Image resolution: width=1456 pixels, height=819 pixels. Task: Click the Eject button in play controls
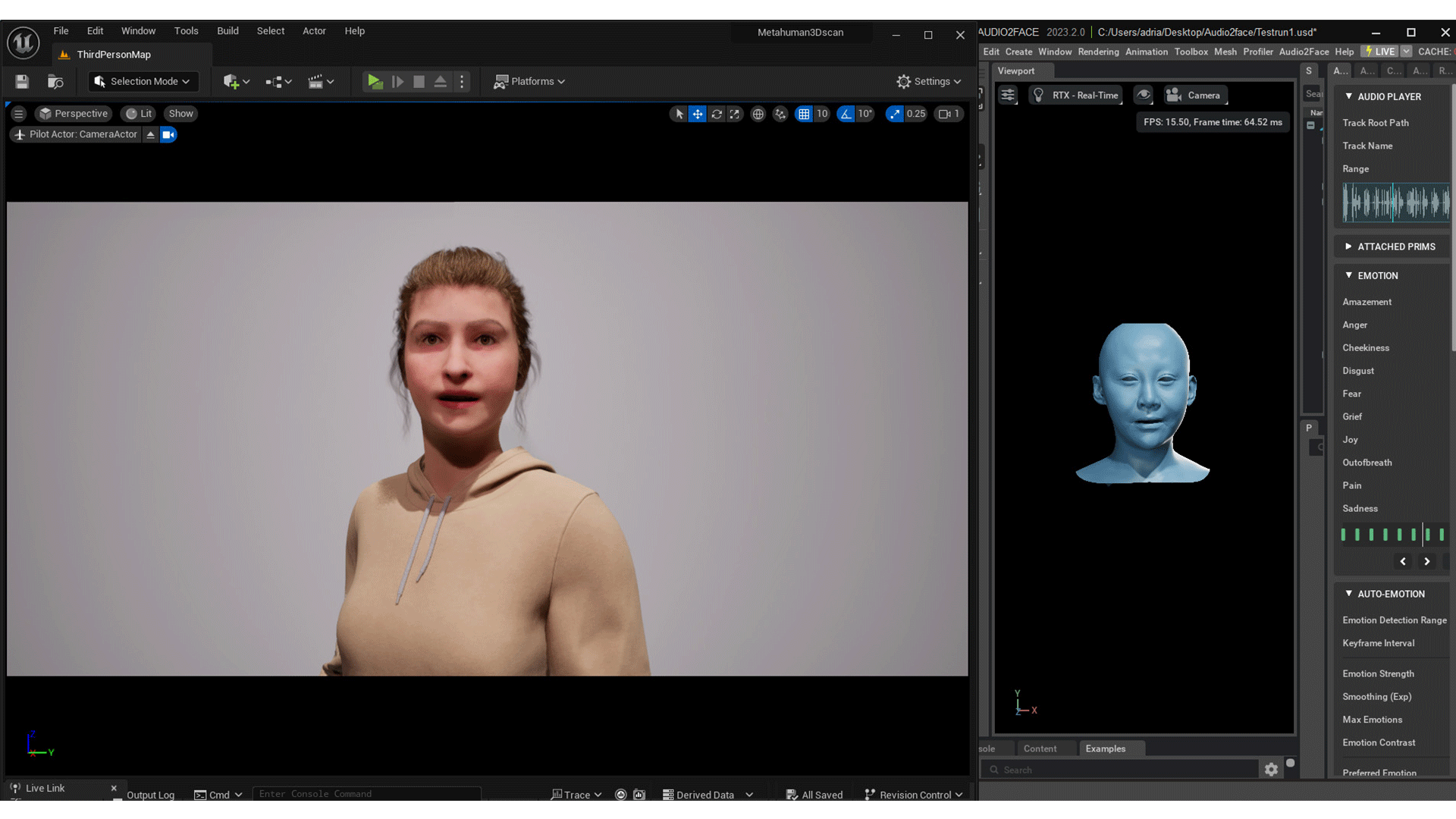point(440,81)
